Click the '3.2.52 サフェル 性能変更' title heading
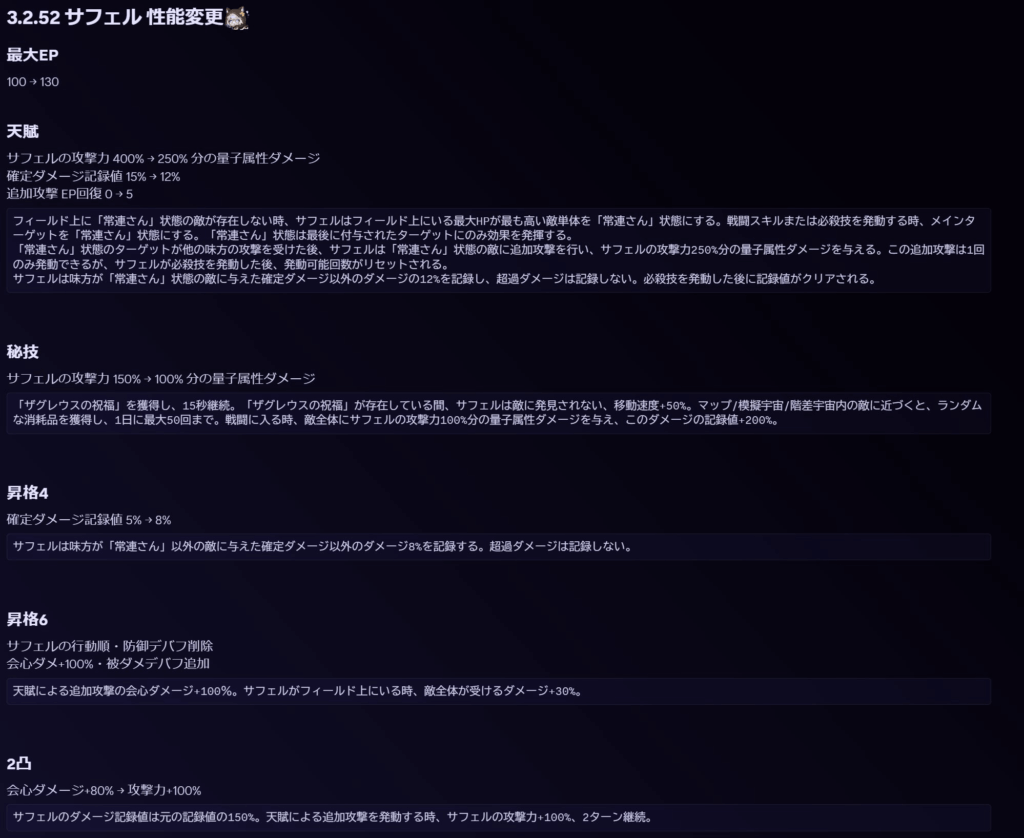Image resolution: width=1024 pixels, height=838 pixels. [115, 18]
